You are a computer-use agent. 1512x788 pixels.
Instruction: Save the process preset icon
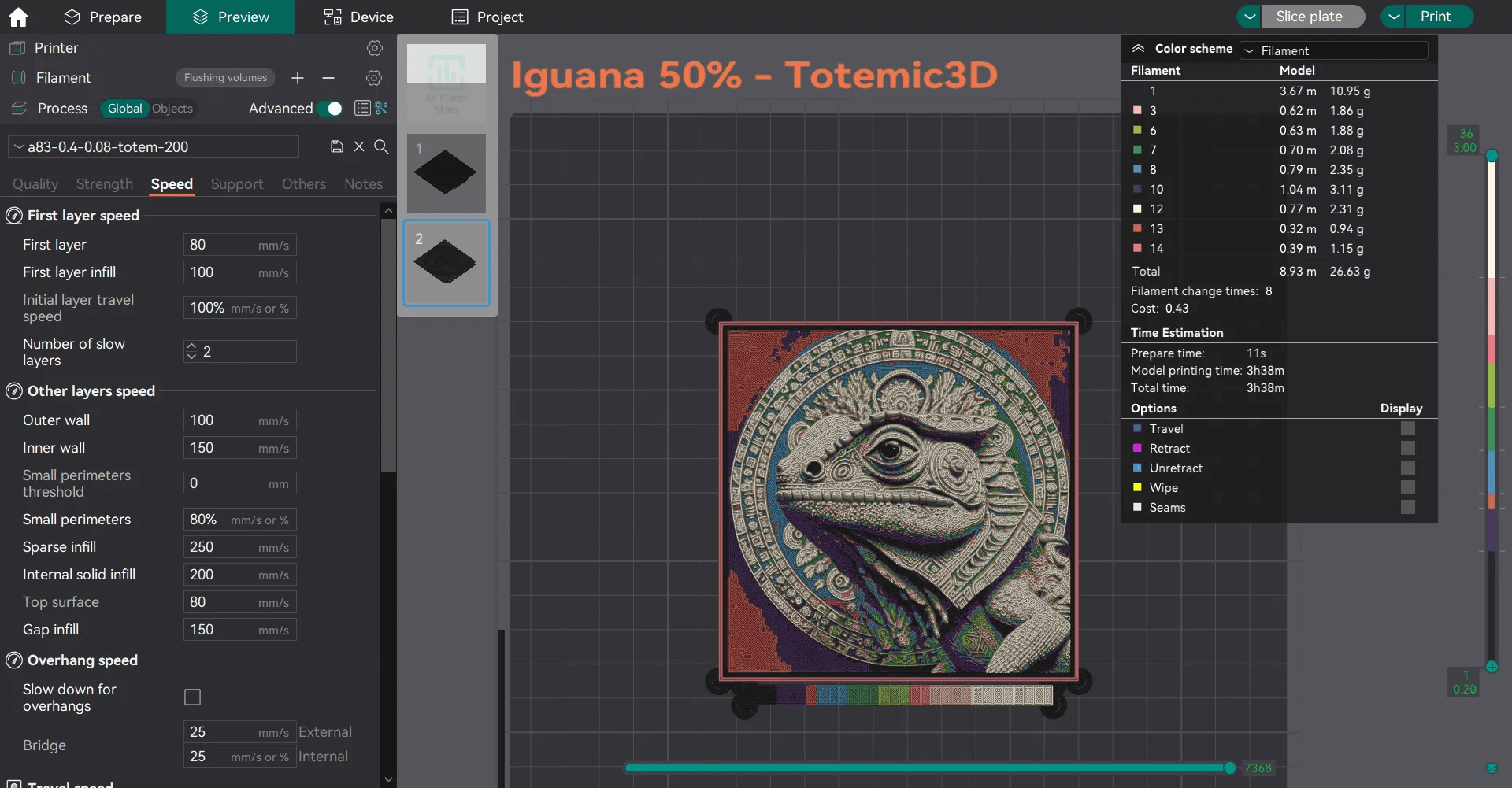point(336,146)
